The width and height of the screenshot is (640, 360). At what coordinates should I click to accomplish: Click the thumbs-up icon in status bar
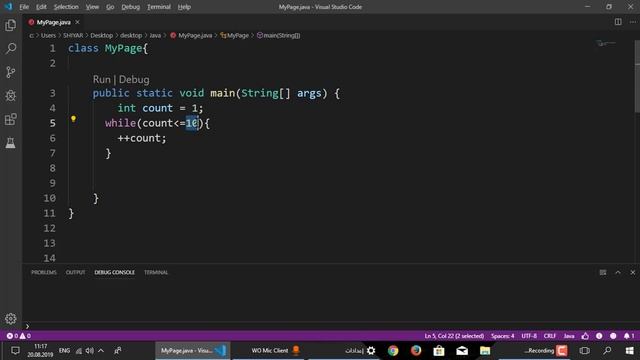point(585,336)
